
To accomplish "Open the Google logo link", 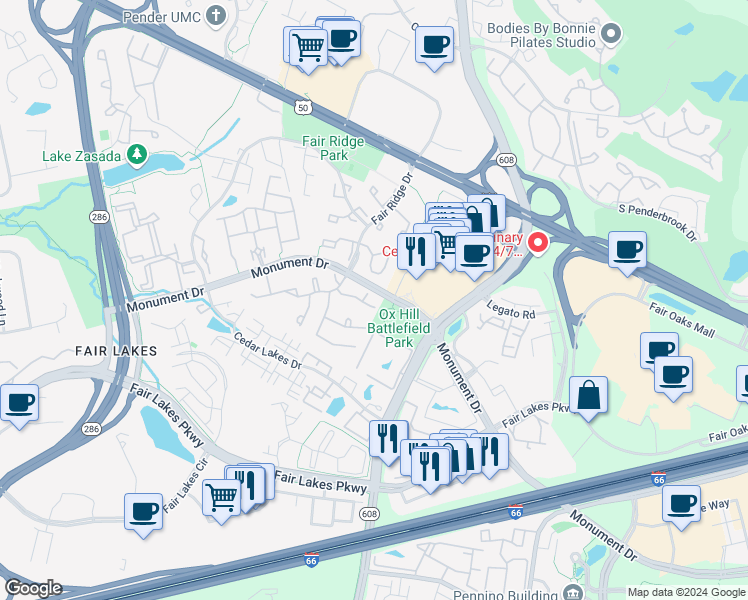I will tap(32, 588).
